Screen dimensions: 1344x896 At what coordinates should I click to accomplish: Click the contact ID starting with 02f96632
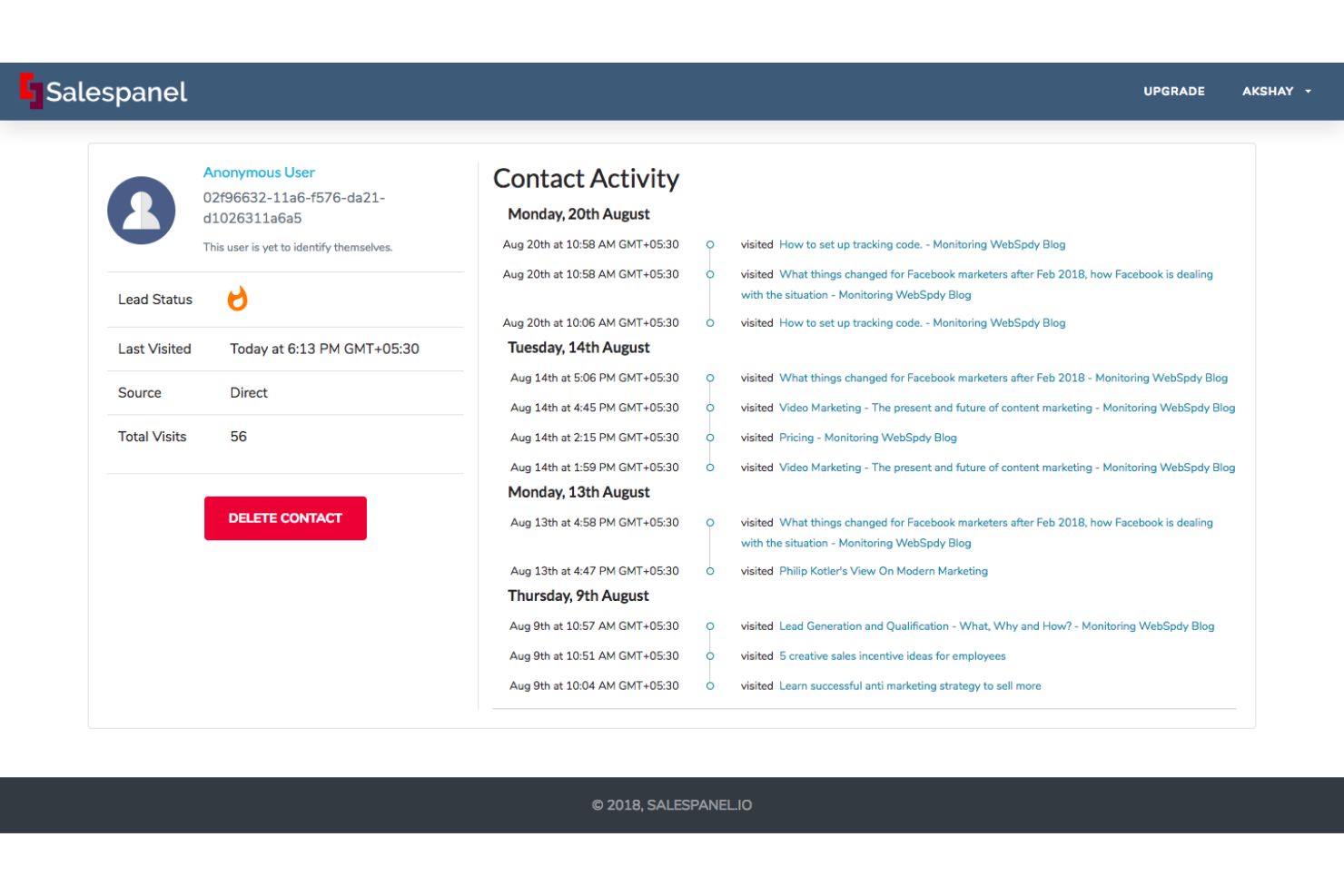293,208
